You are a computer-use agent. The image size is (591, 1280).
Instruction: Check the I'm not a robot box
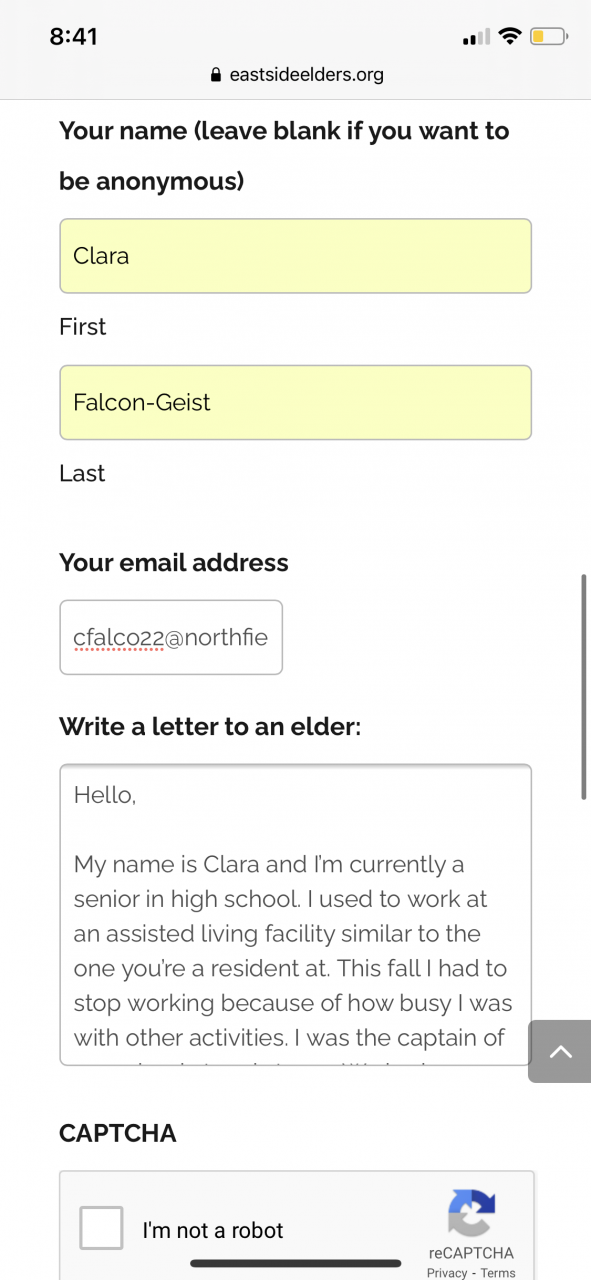tap(101, 1228)
